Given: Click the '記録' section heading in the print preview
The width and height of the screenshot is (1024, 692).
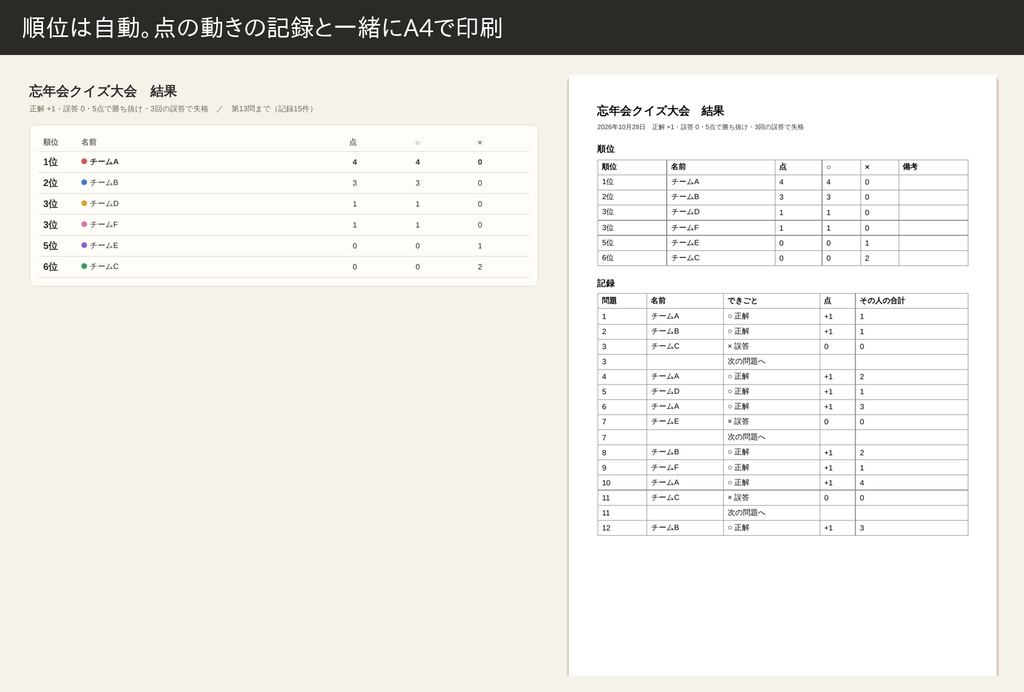Looking at the screenshot, I should pos(605,283).
